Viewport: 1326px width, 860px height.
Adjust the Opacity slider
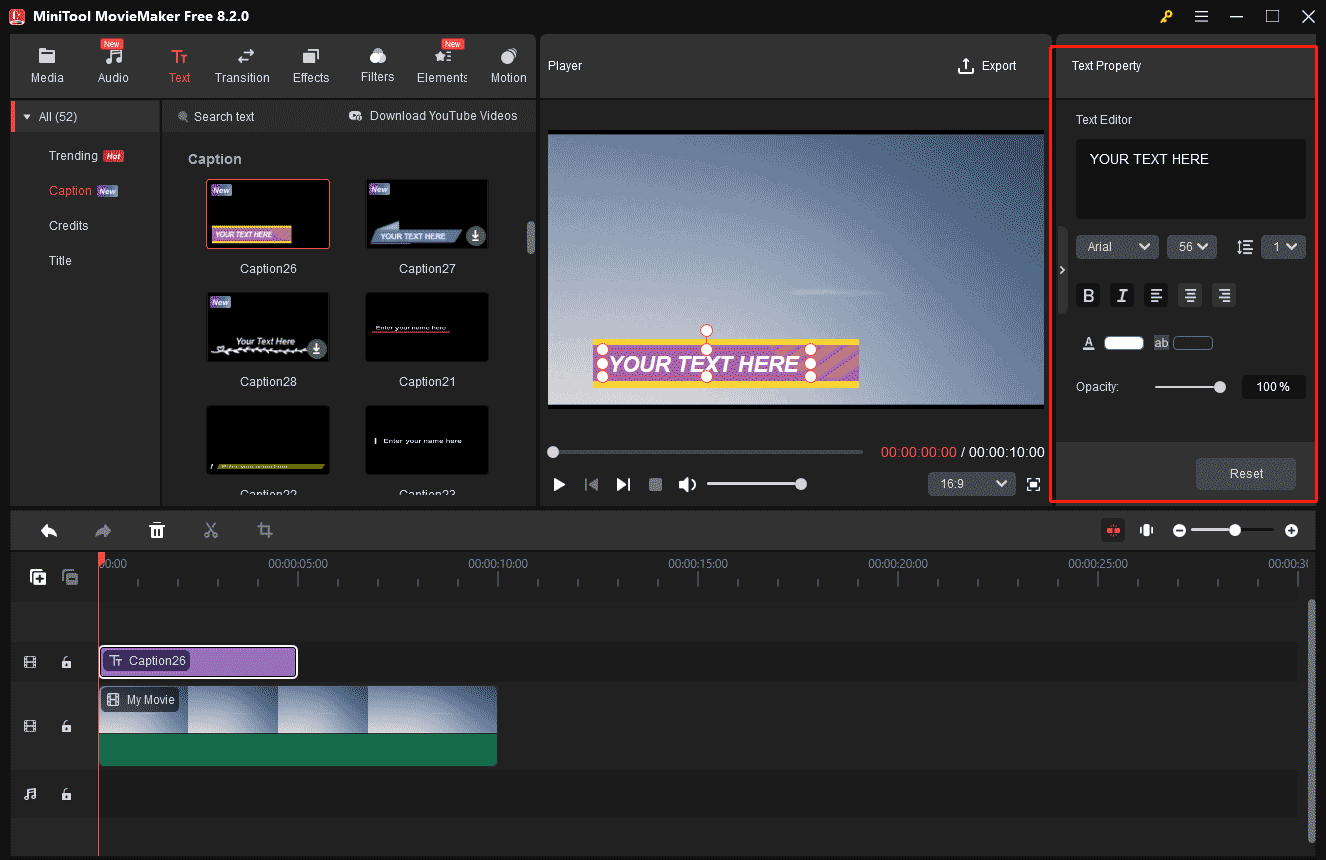click(x=1190, y=387)
